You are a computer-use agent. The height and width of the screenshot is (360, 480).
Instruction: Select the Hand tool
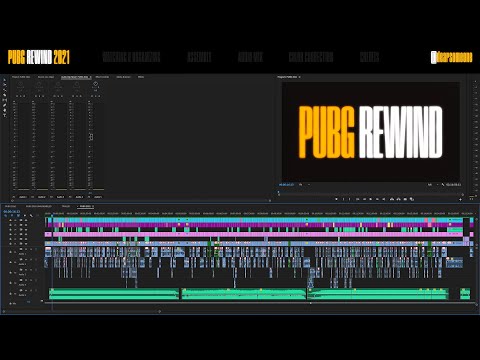point(5,110)
